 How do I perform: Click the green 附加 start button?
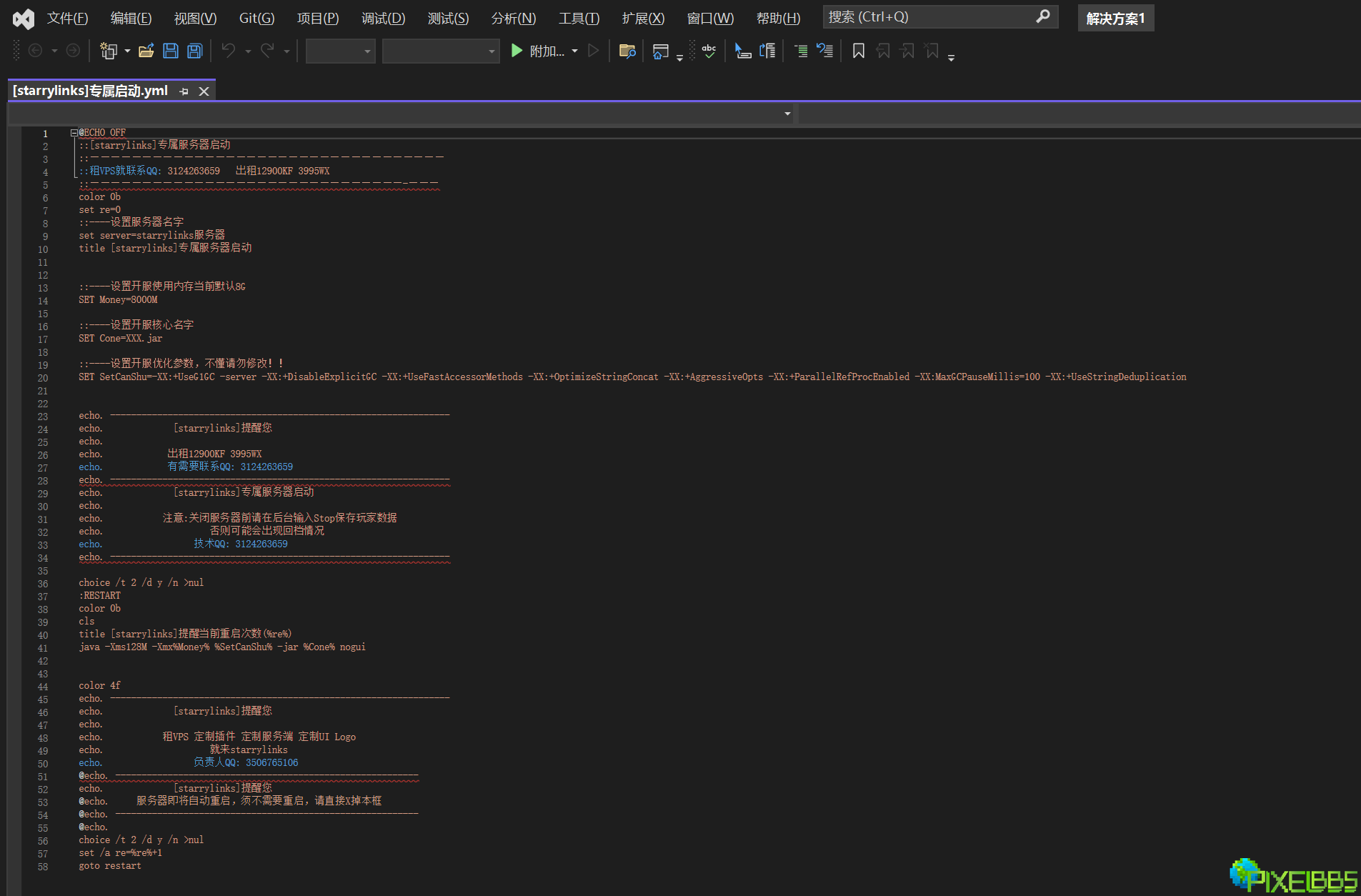click(x=537, y=51)
